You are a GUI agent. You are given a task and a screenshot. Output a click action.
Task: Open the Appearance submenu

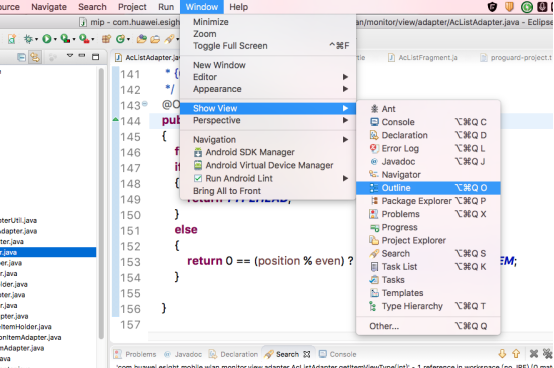tap(268, 89)
